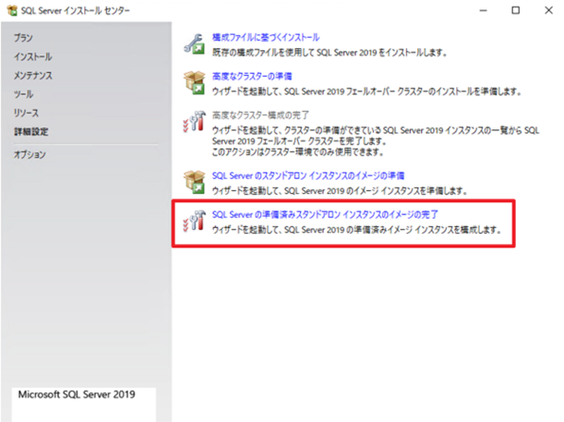Click the wrench icon beside 構成ファイルに基づくインストール
The height and width of the screenshot is (422, 564).
click(194, 44)
